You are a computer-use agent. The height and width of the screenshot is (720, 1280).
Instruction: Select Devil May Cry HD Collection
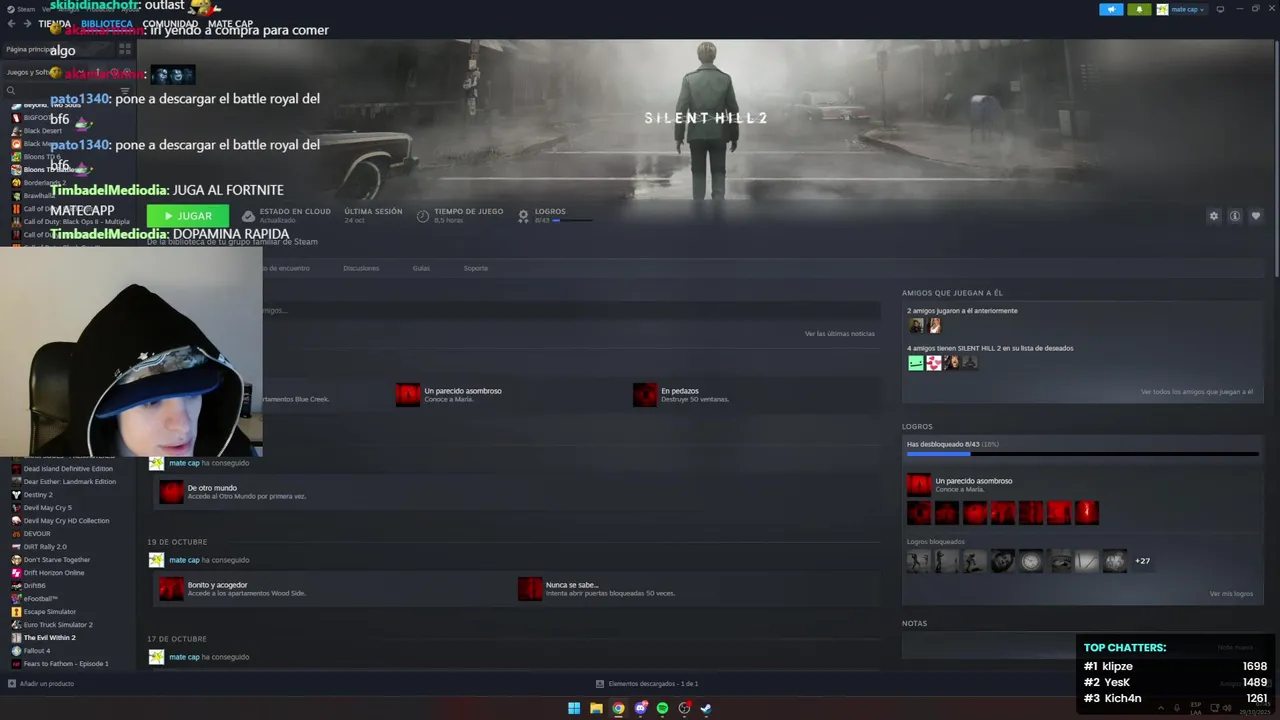[68, 521]
